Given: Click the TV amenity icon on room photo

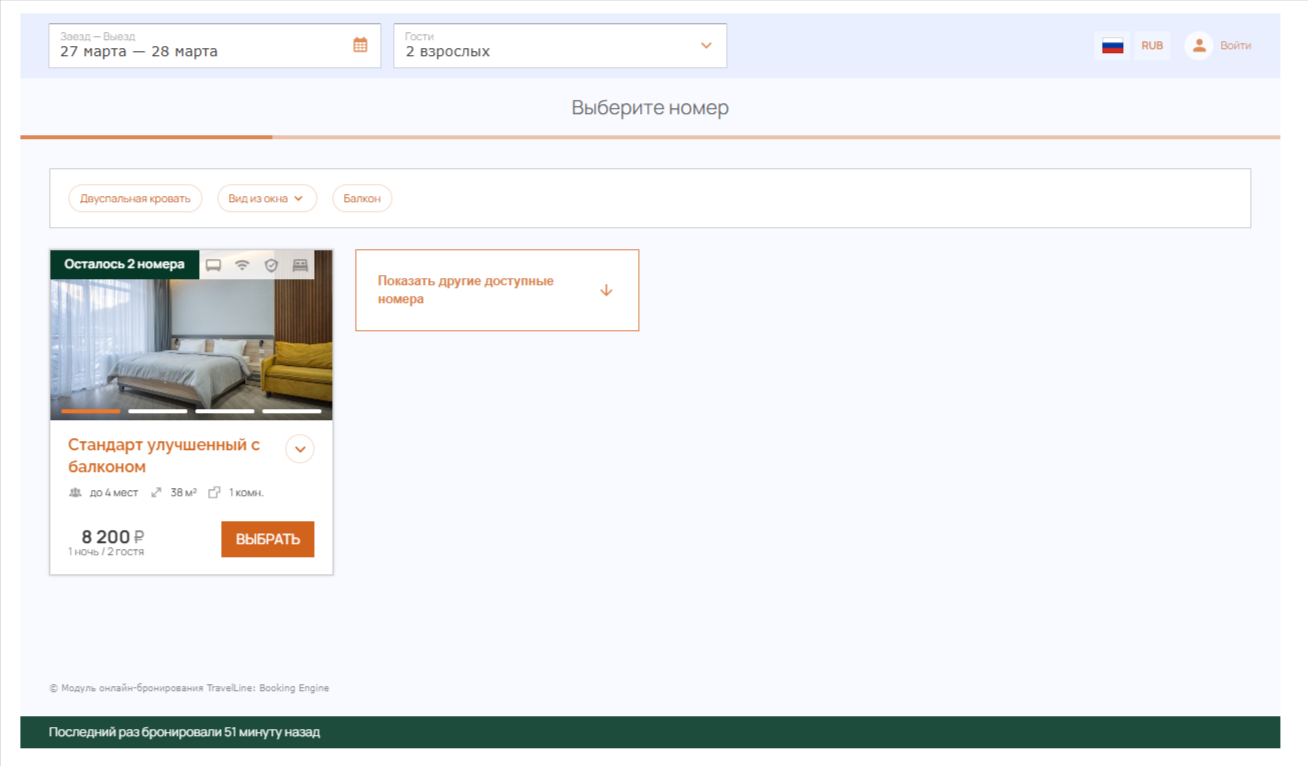Looking at the screenshot, I should tap(213, 265).
